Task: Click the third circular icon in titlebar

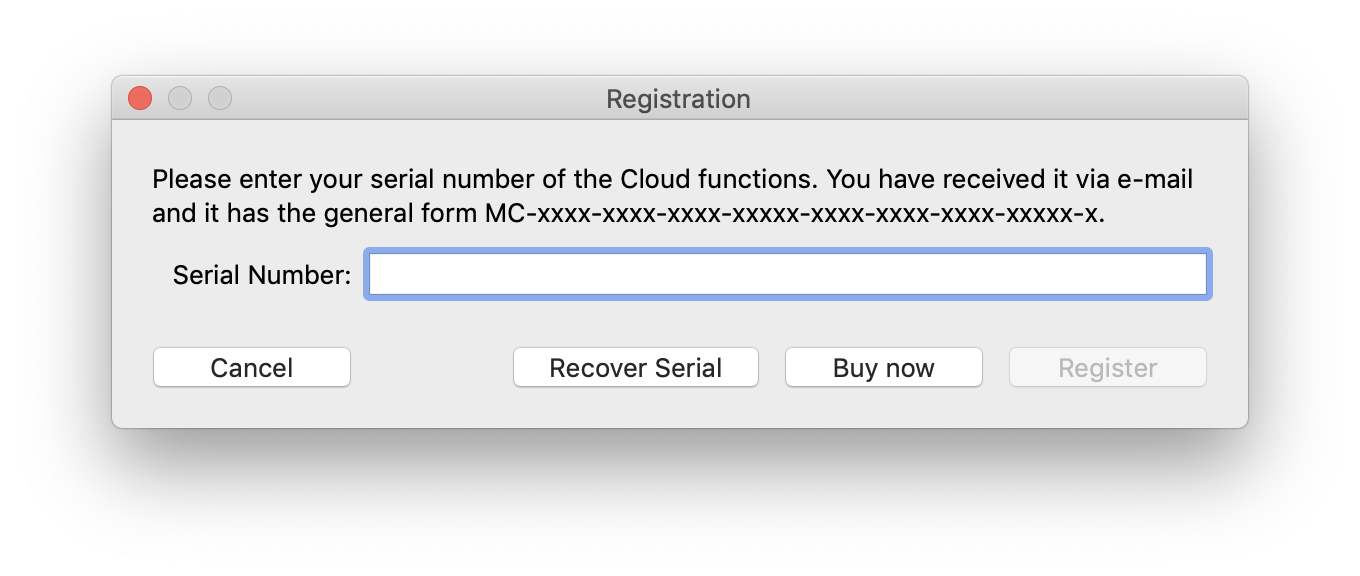Action: tap(219, 98)
